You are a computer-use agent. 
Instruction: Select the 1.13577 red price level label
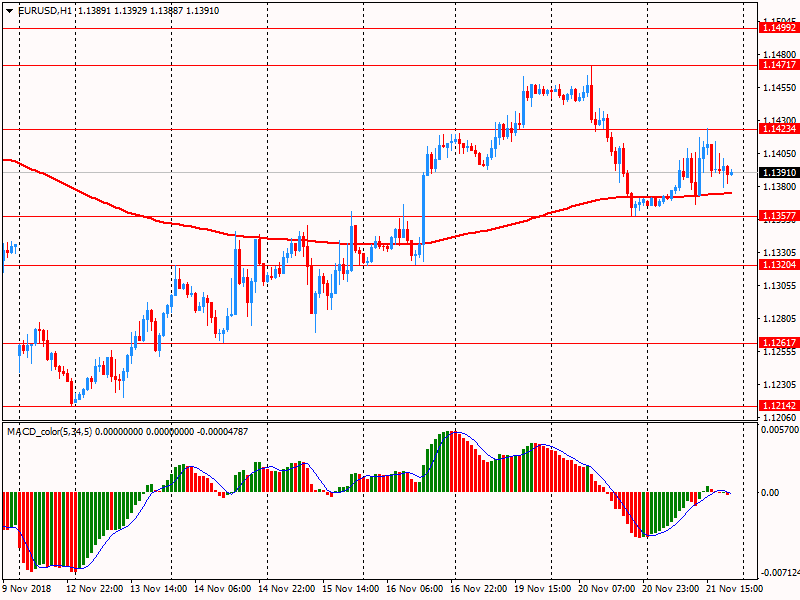coord(779,216)
